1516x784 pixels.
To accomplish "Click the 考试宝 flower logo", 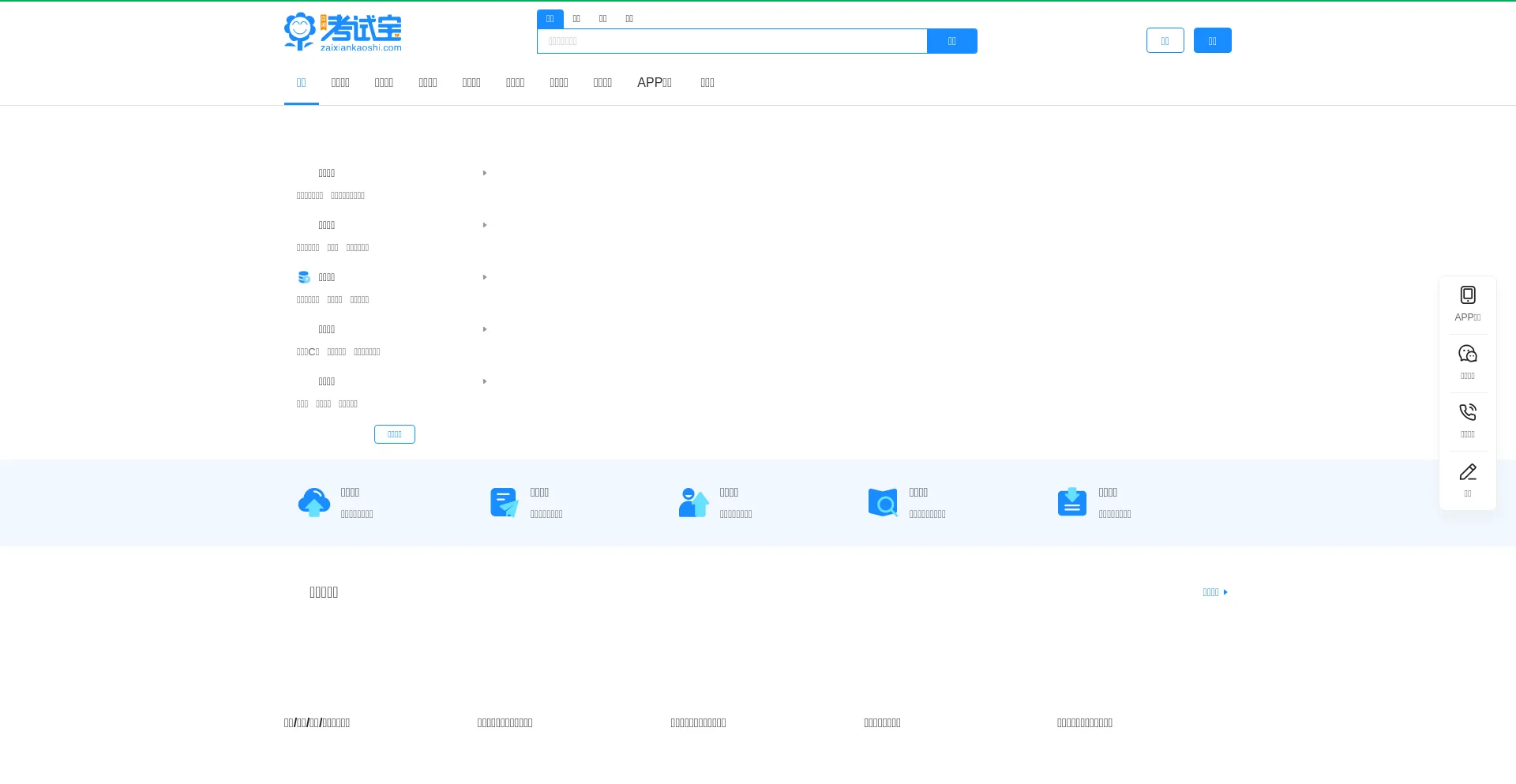I will tap(300, 31).
